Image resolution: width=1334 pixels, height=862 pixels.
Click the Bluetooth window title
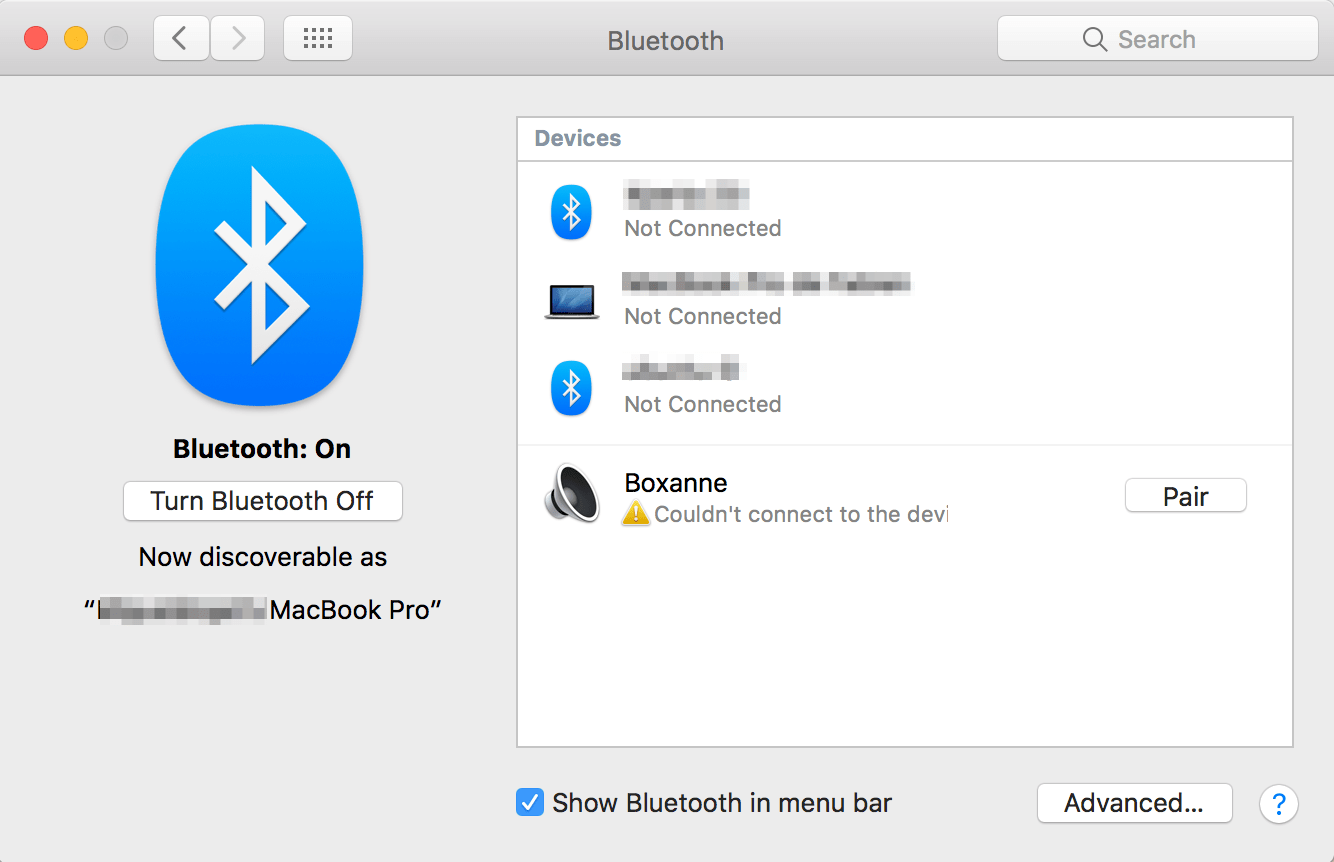click(x=666, y=41)
